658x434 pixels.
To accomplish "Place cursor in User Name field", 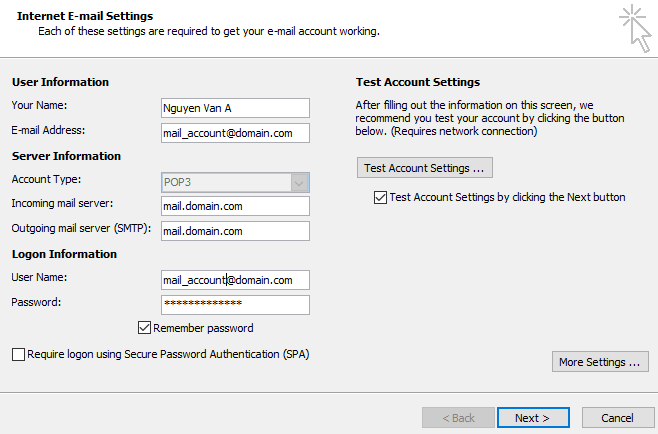I will (235, 280).
